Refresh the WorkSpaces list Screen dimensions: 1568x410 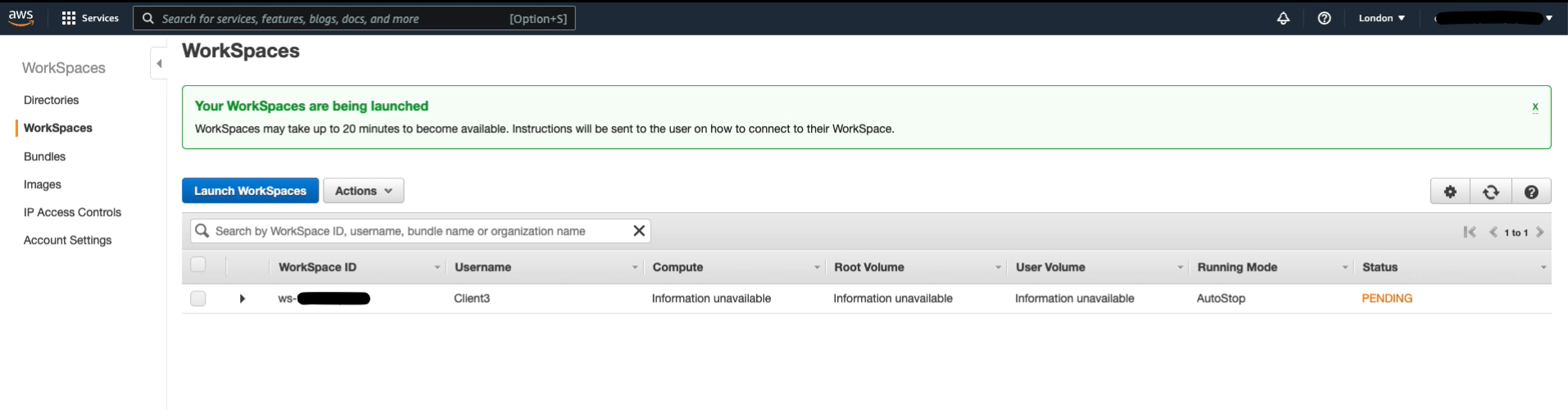[x=1491, y=191]
